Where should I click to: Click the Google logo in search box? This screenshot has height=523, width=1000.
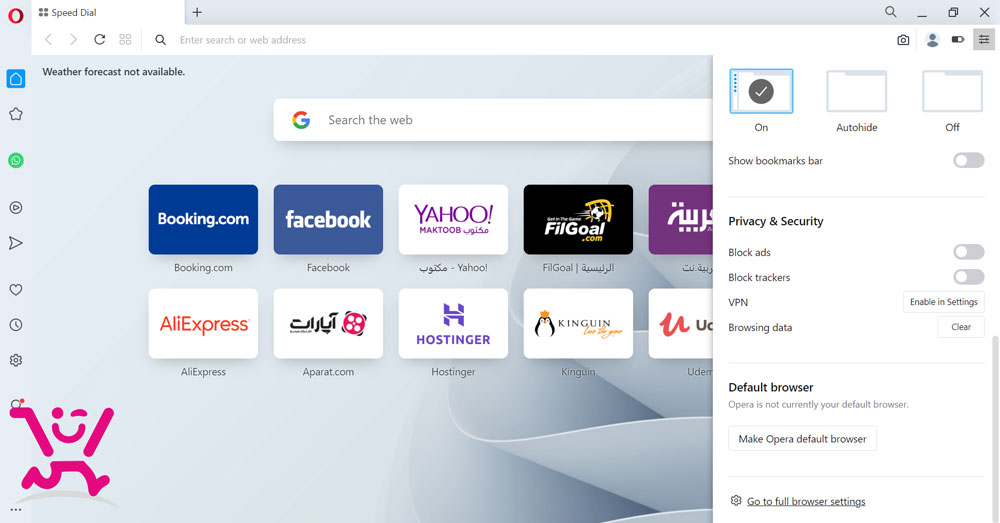[x=301, y=119]
